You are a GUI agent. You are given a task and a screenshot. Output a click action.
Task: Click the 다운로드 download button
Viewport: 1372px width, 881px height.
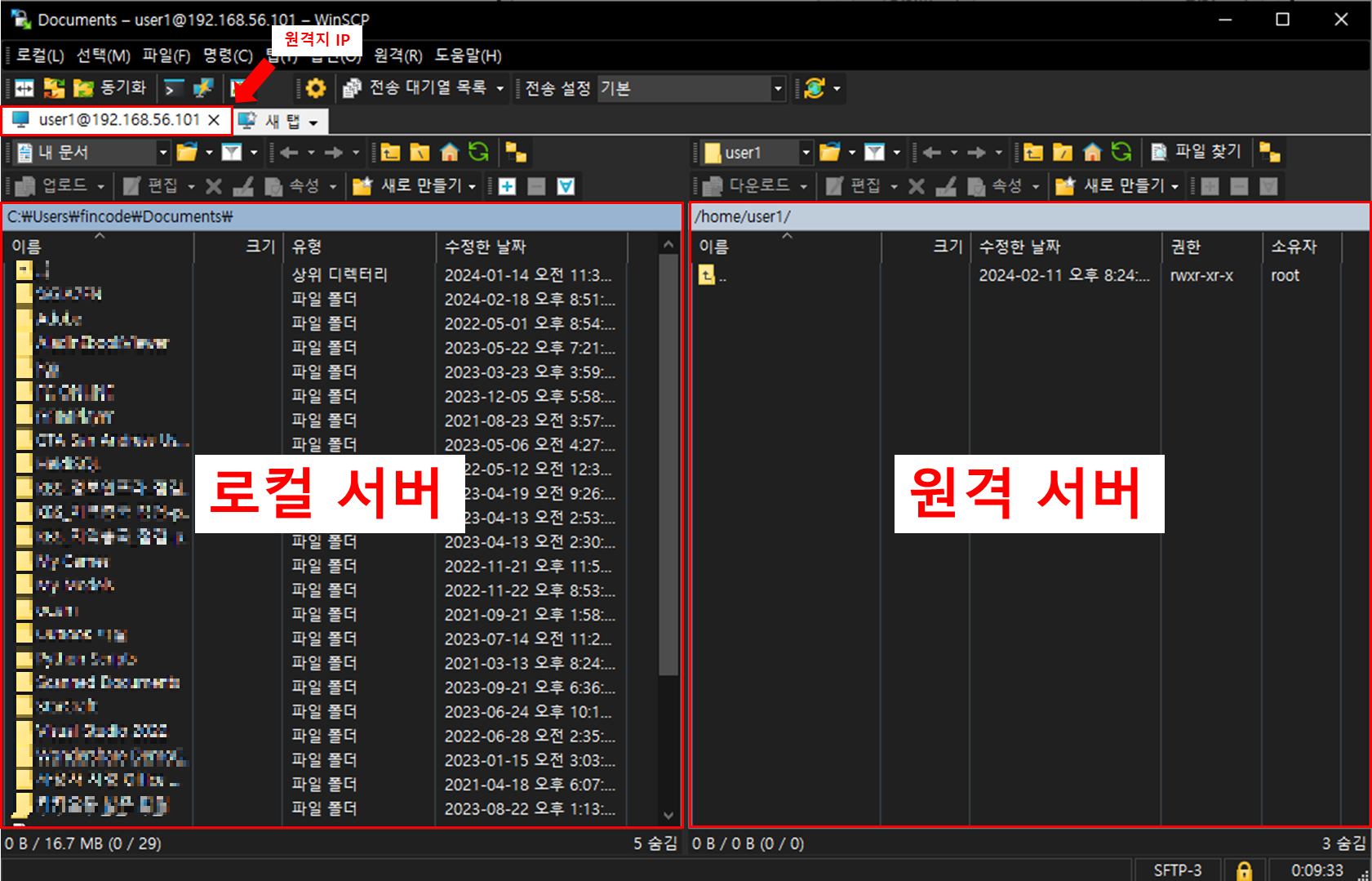(x=747, y=186)
